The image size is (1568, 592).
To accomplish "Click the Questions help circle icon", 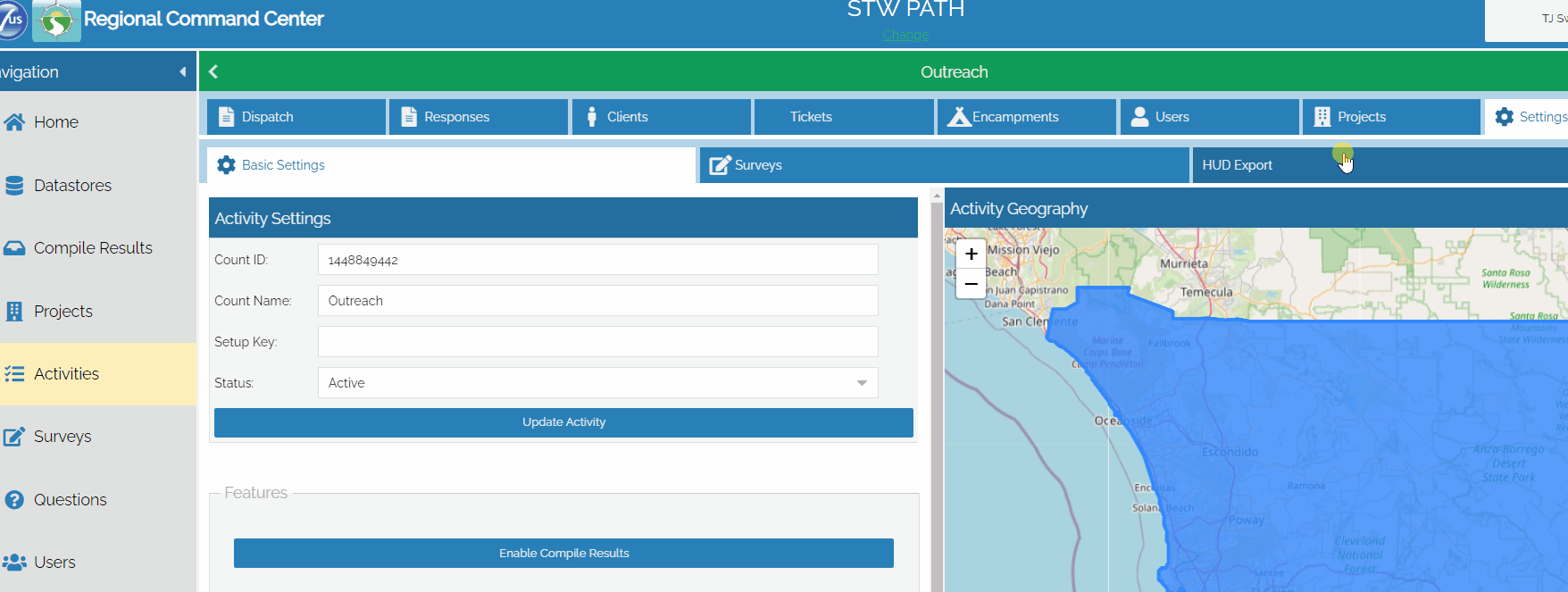I will [14, 500].
